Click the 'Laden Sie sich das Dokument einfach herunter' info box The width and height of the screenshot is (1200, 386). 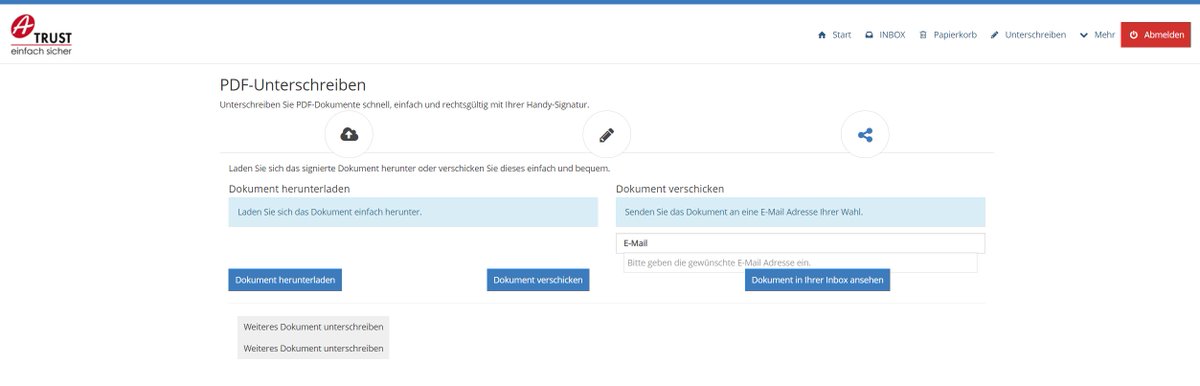(413, 212)
